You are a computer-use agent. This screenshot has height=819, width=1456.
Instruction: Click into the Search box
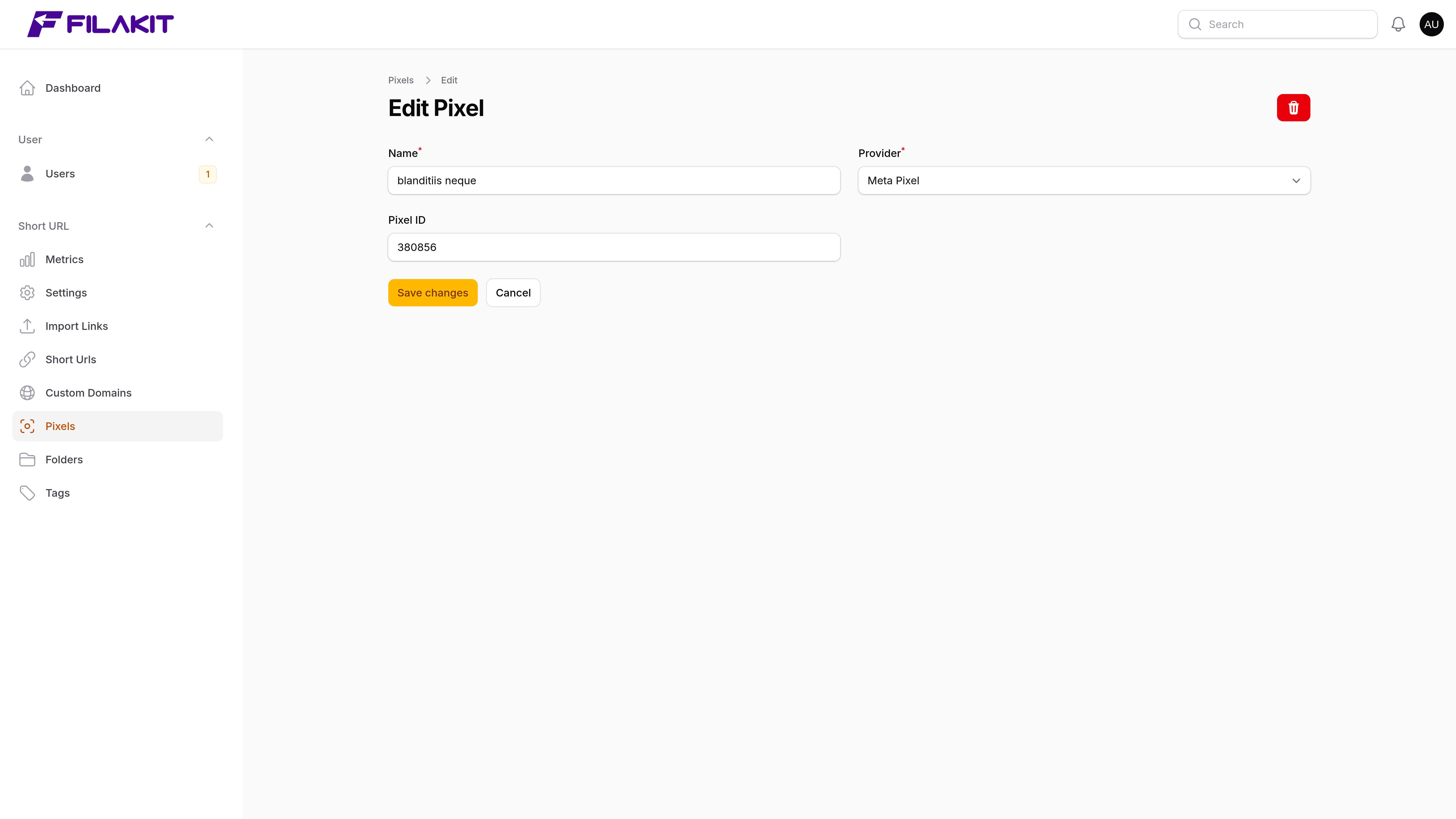(x=1277, y=24)
